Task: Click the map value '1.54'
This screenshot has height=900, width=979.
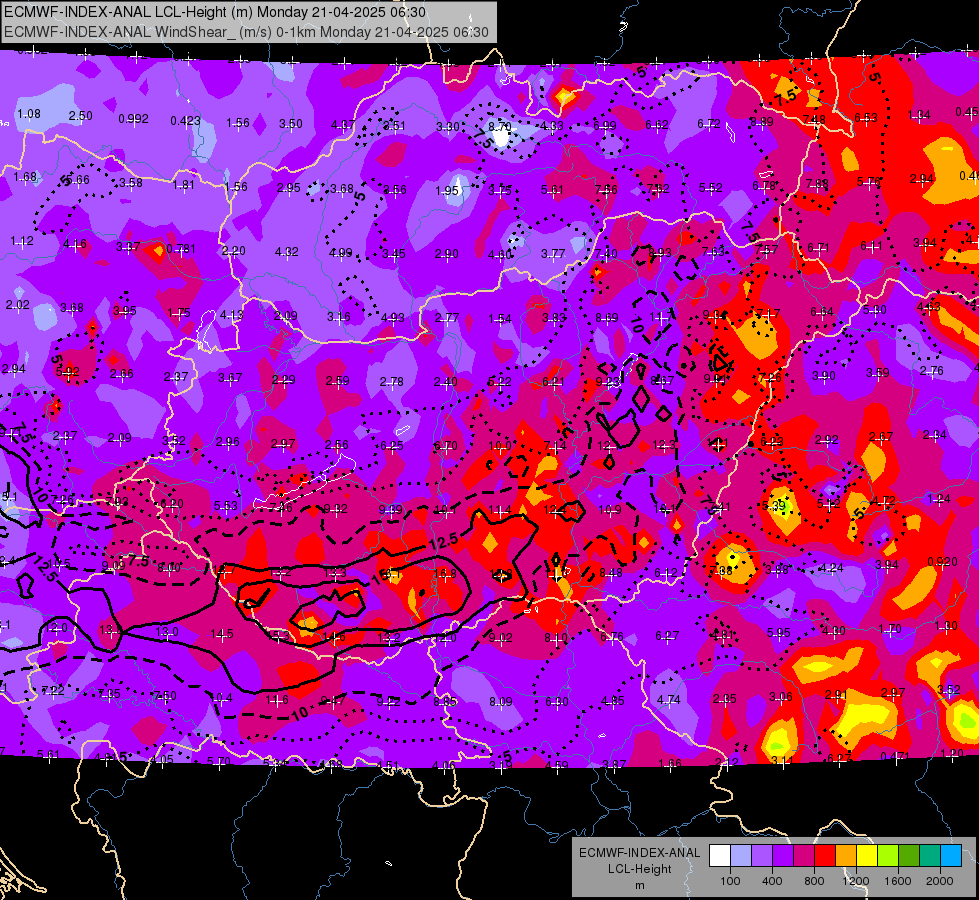Action: coord(500,319)
